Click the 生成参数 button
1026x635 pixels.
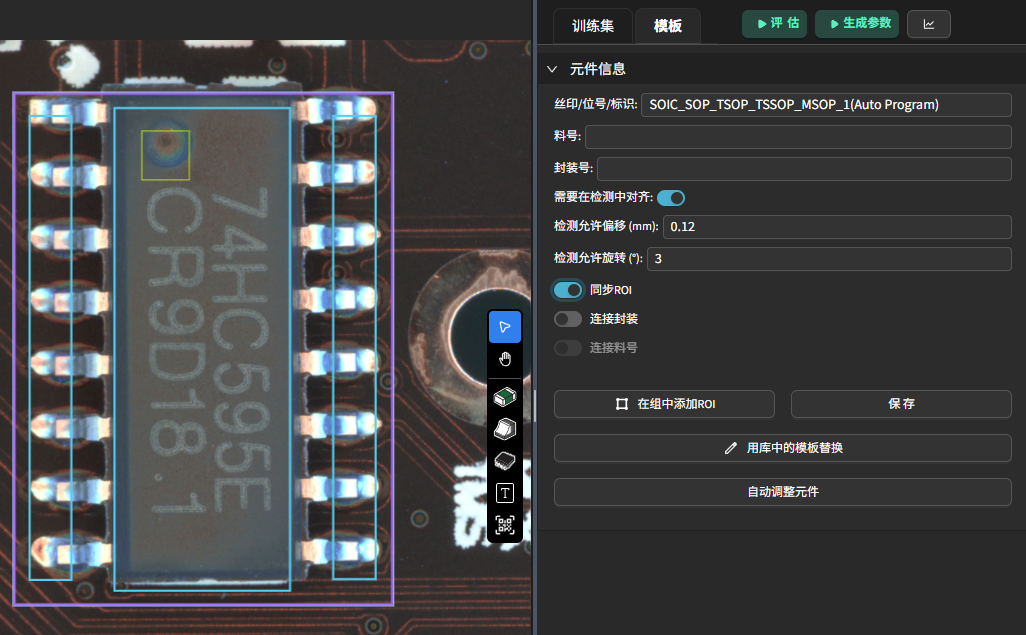(x=857, y=24)
